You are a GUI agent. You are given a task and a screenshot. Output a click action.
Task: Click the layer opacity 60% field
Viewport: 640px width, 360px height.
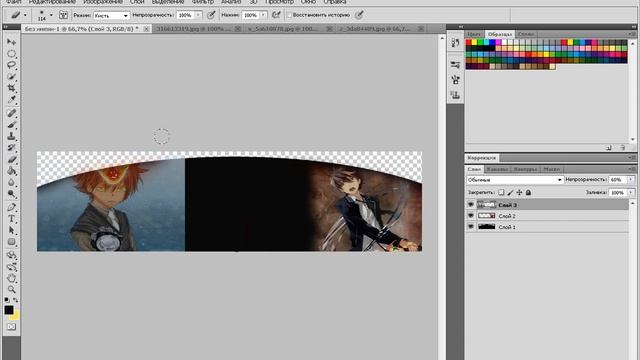(617, 180)
